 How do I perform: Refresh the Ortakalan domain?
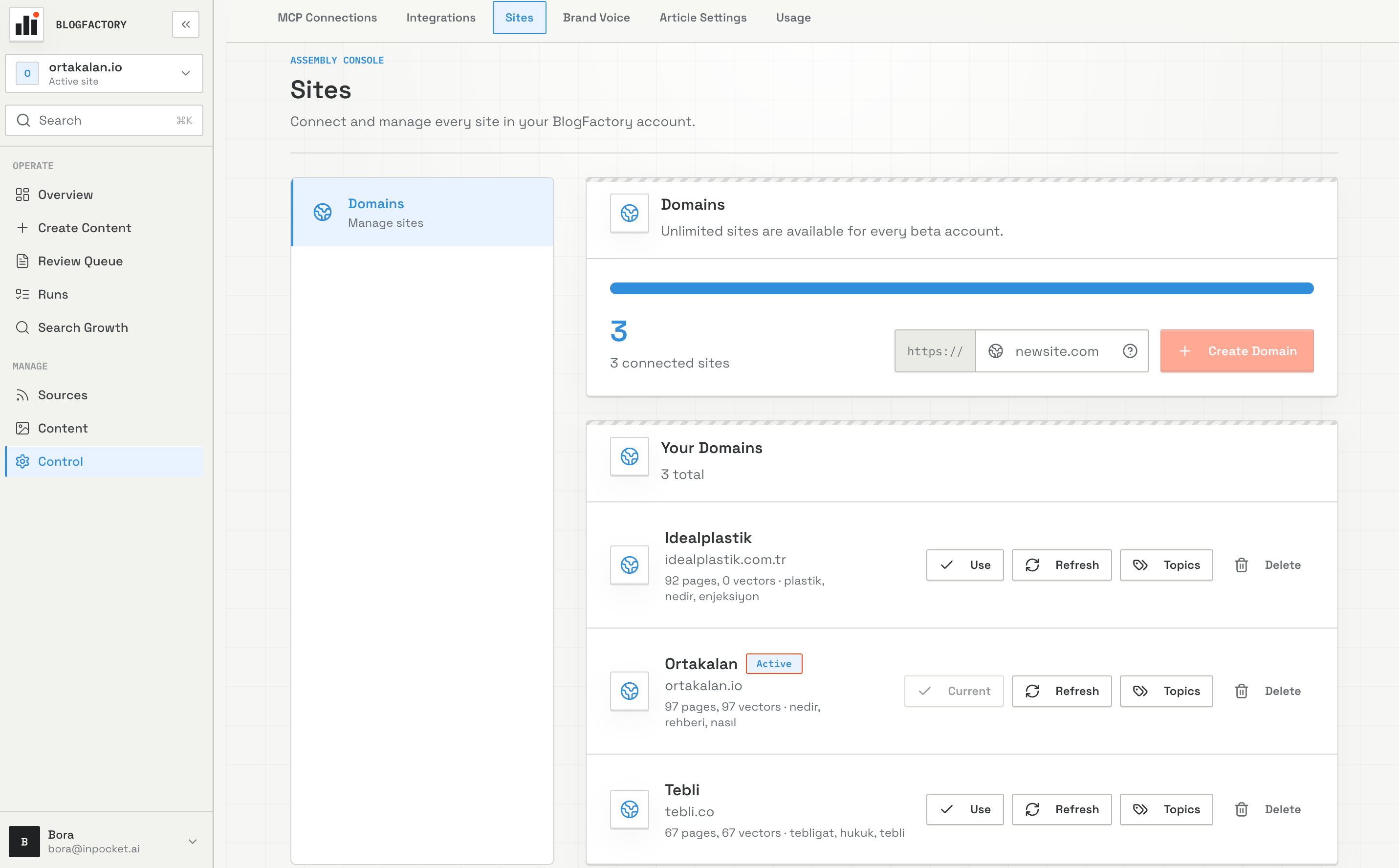click(x=1061, y=691)
